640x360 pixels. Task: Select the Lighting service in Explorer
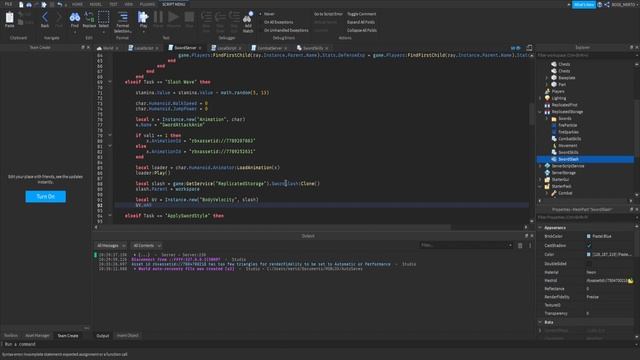point(559,98)
